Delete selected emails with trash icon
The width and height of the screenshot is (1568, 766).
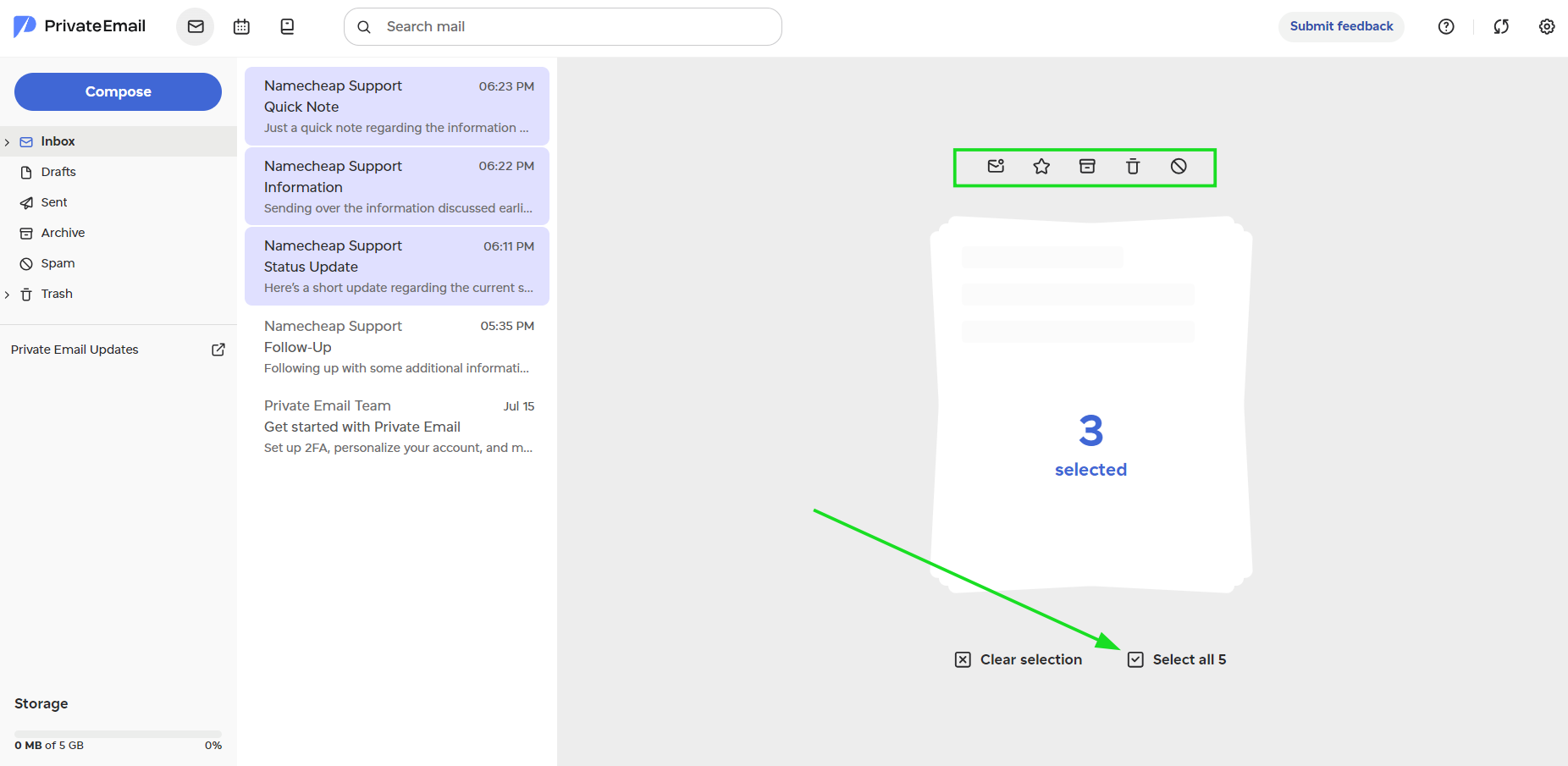coord(1133,166)
